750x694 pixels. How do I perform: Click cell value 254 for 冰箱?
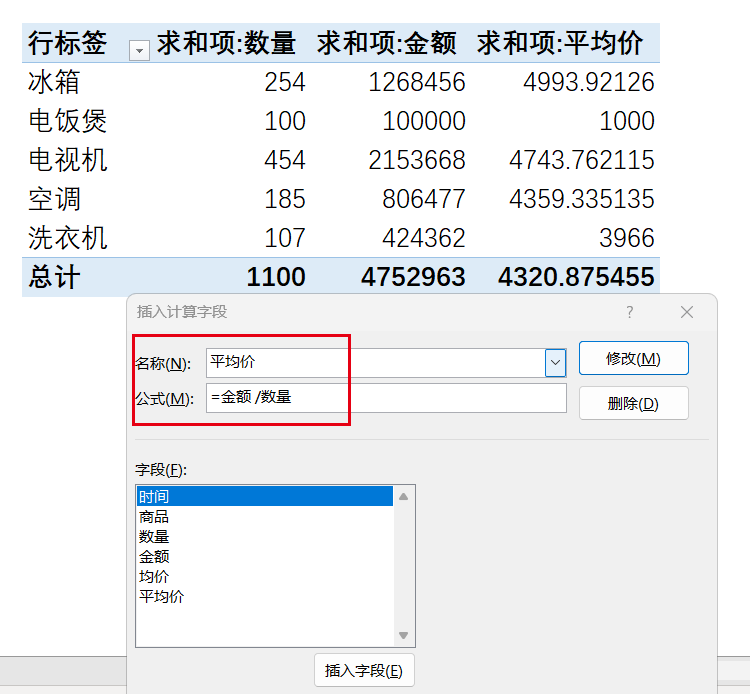pos(285,82)
